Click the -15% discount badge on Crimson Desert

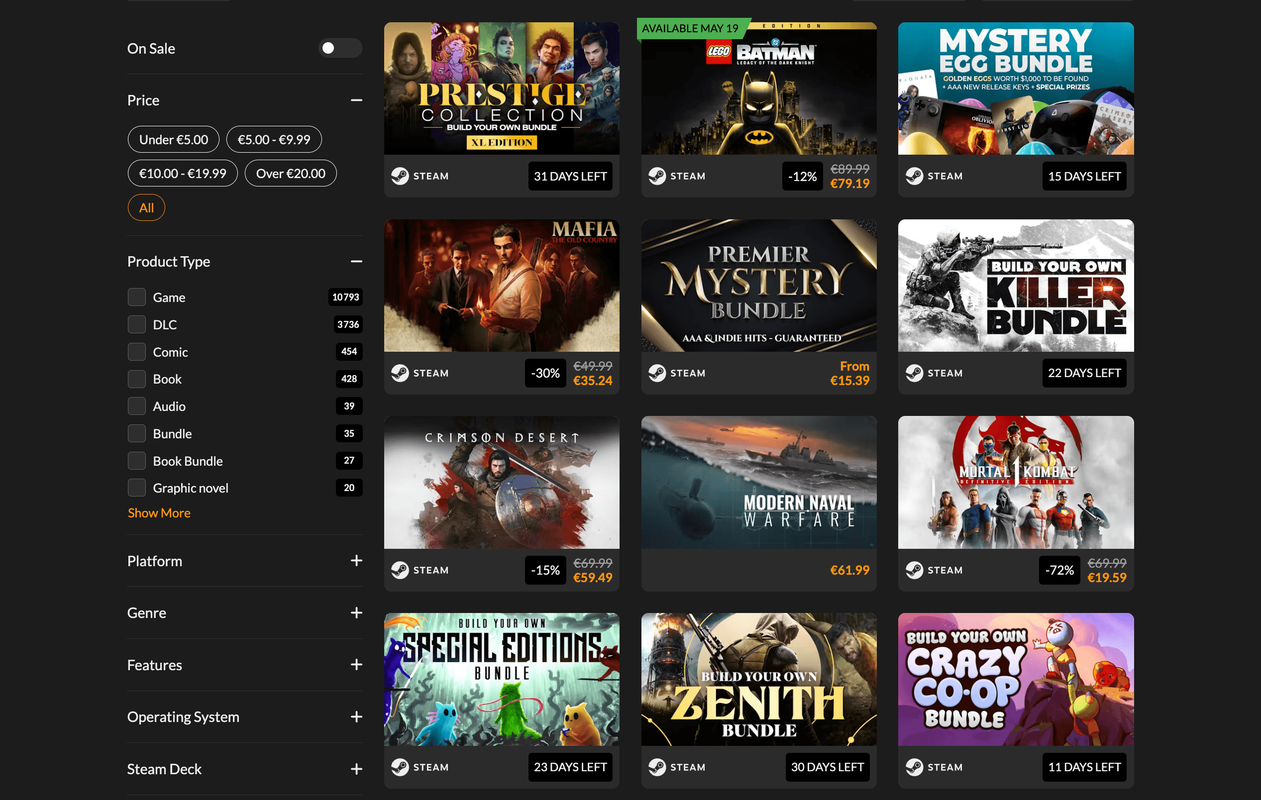click(x=546, y=570)
